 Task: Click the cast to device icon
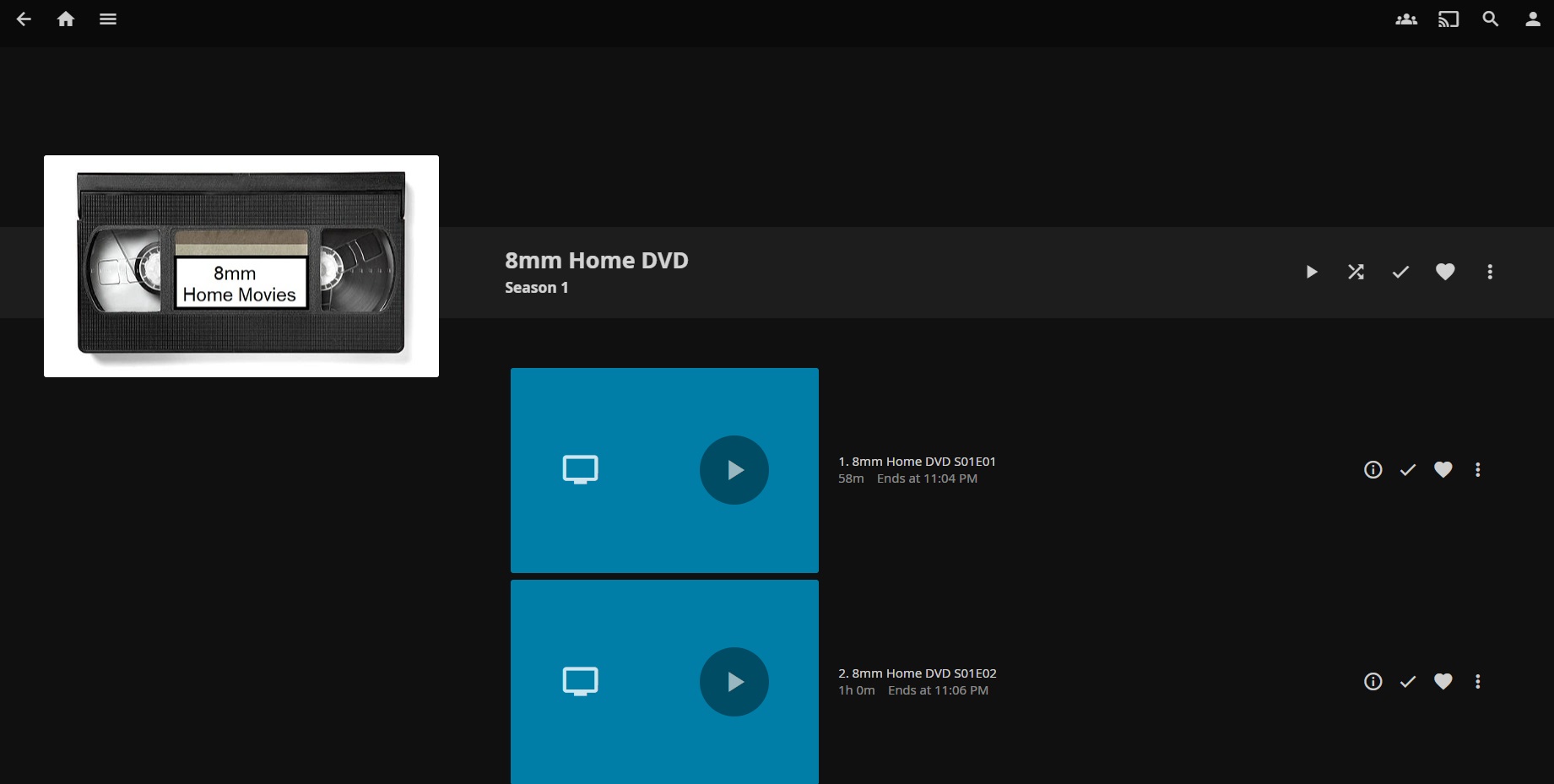1448,19
